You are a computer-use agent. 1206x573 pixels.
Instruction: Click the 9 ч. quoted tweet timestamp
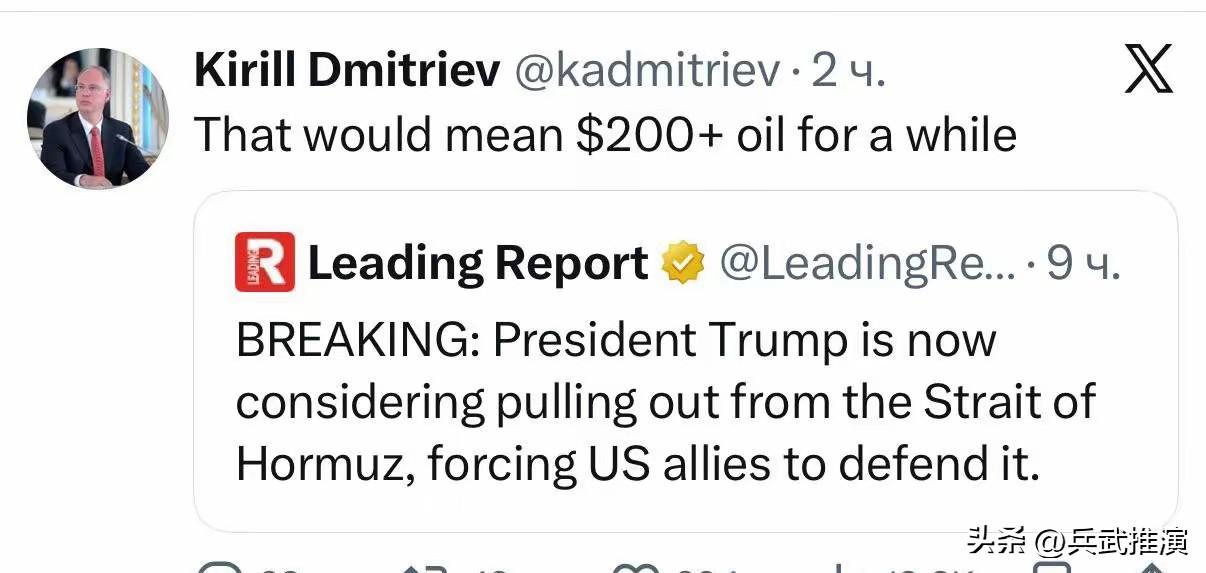pyautogui.click(x=1083, y=263)
